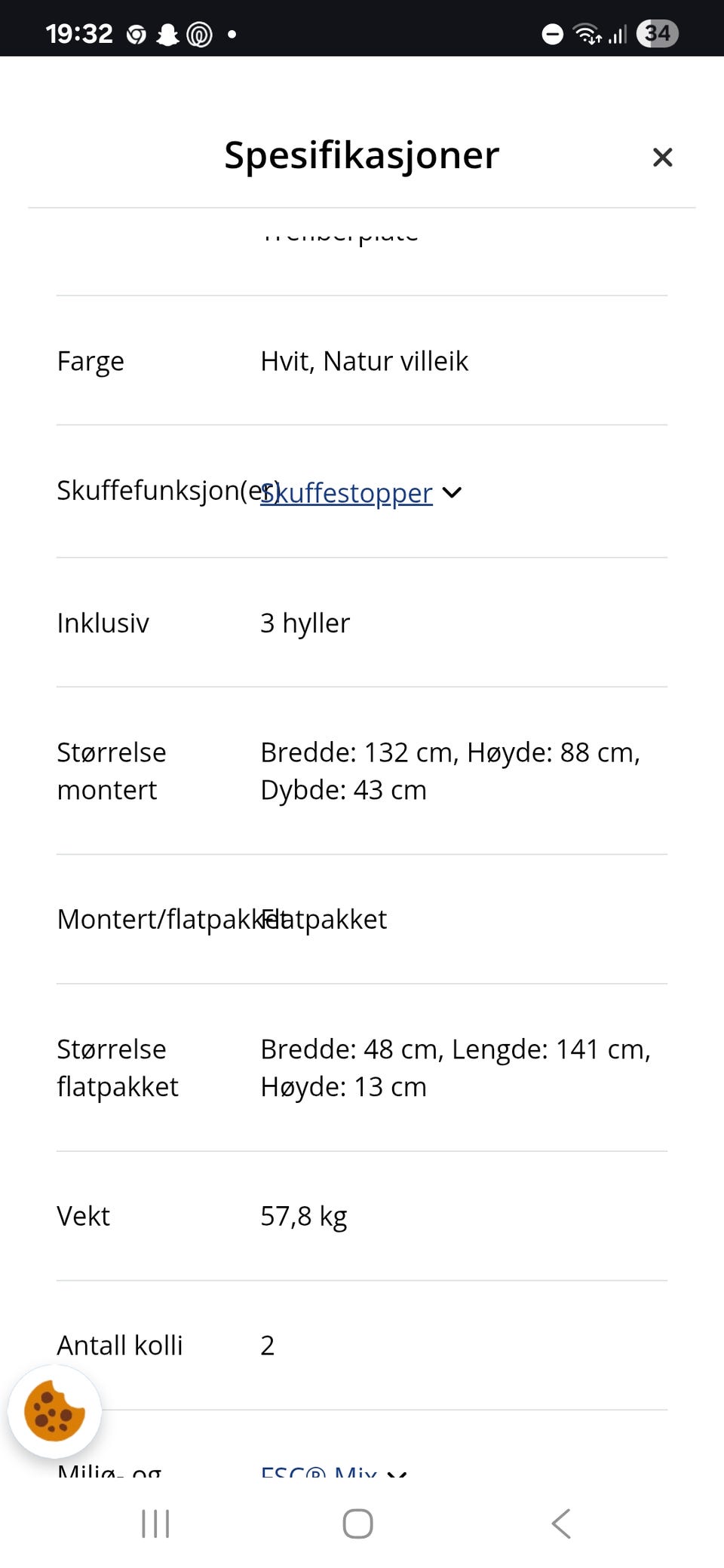Viewport: 724px width, 1568px height.
Task: Tap the Brave browser status bar icon
Action: click(x=136, y=33)
